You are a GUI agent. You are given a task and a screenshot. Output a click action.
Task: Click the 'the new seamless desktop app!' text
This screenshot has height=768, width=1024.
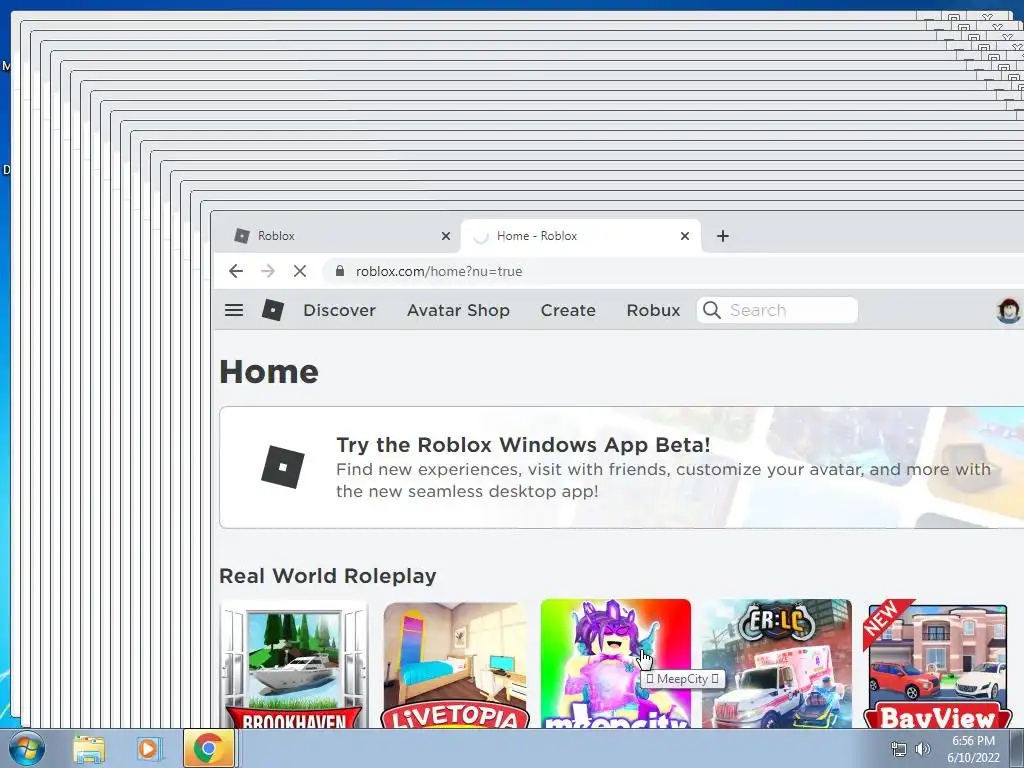[467, 492]
